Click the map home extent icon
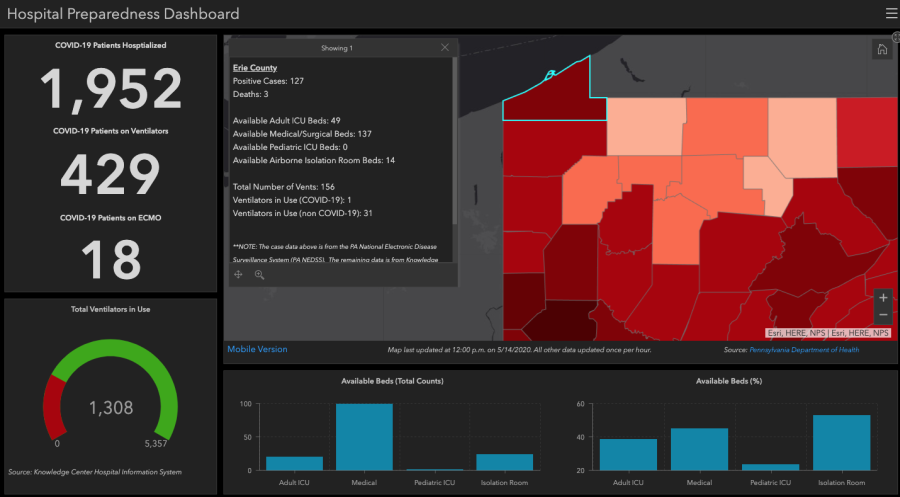900x497 pixels. click(882, 49)
